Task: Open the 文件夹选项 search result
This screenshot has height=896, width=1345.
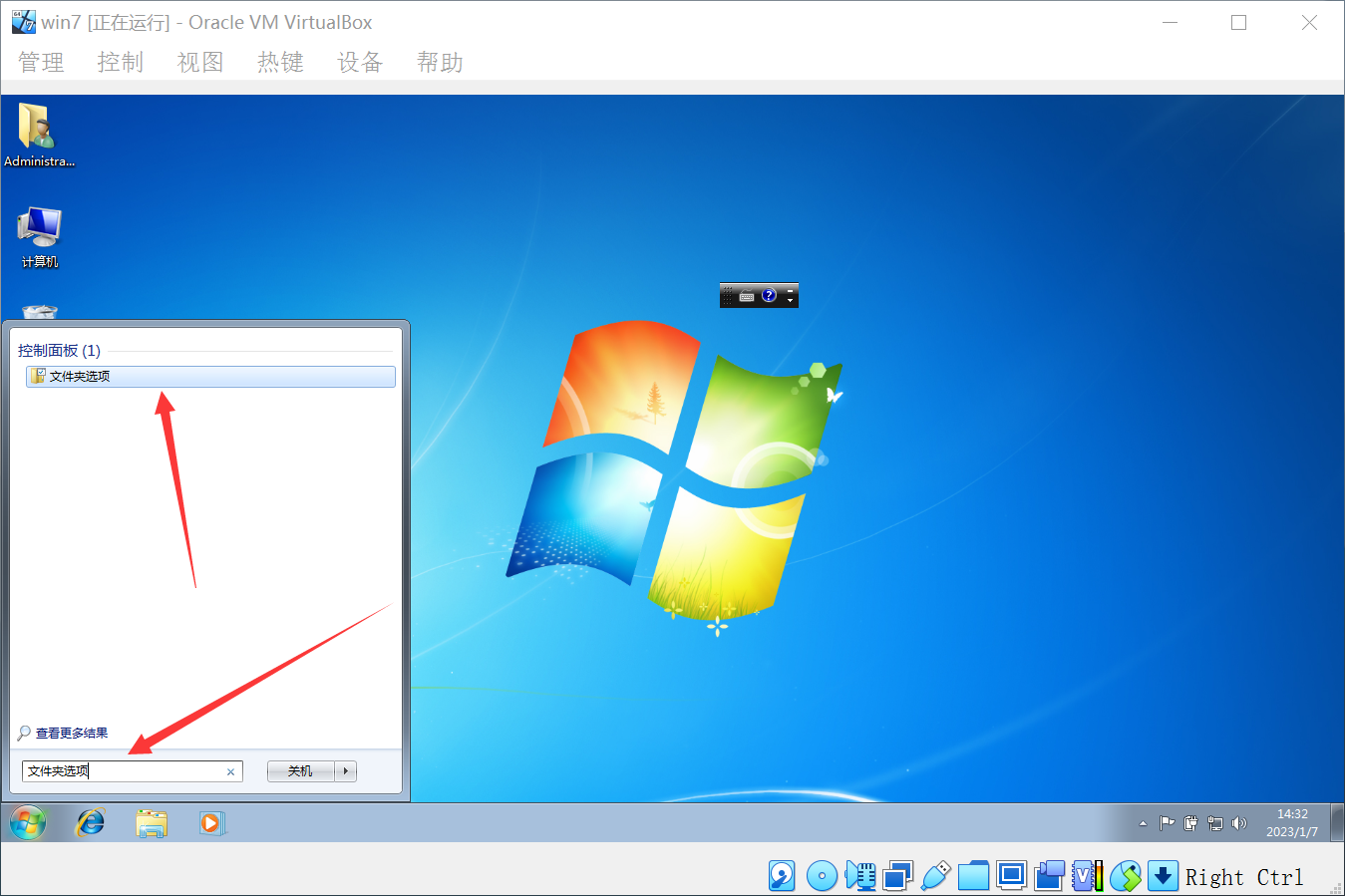Action: 210,376
